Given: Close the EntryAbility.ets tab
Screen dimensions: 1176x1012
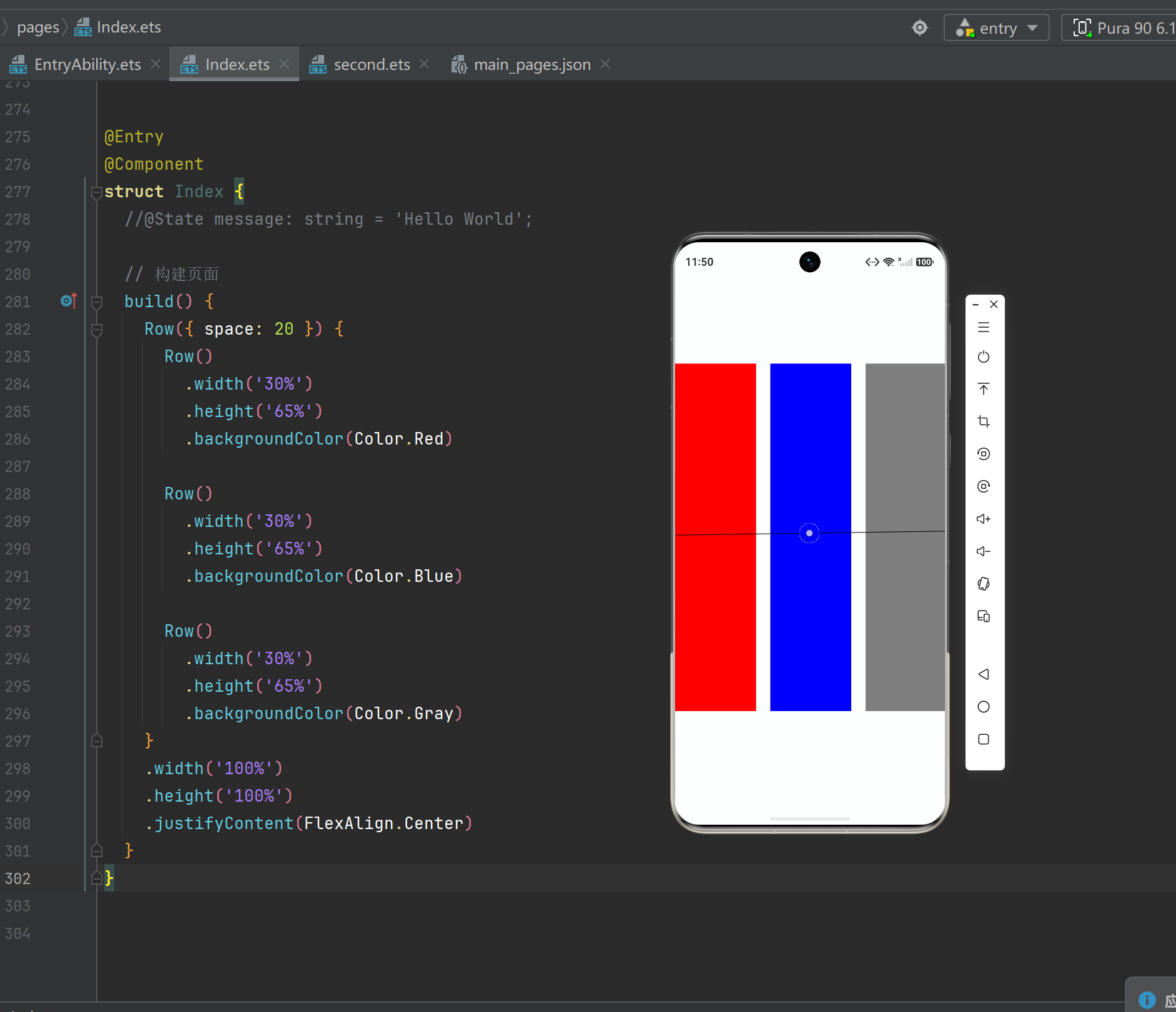Looking at the screenshot, I should (156, 64).
